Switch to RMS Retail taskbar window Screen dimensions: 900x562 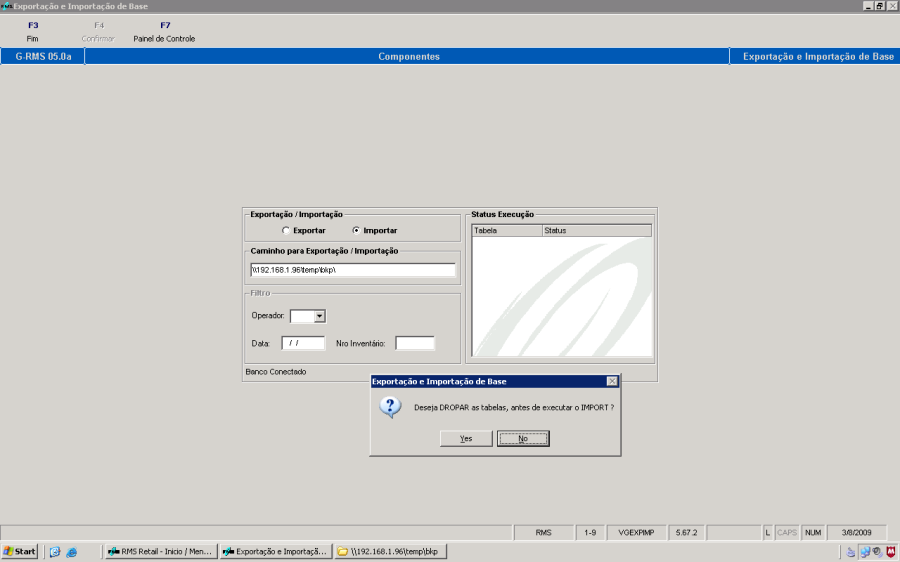[x=161, y=552]
